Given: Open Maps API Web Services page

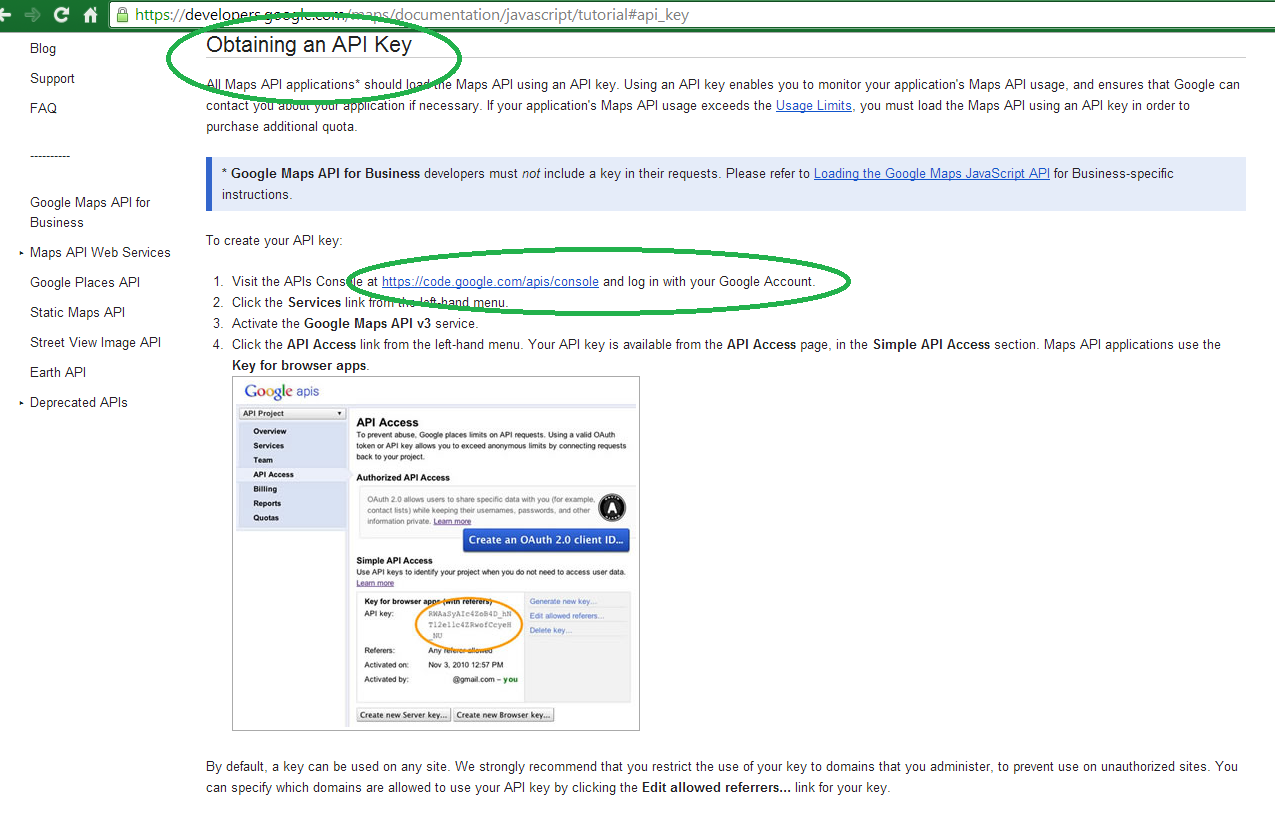Looking at the screenshot, I should click(100, 252).
